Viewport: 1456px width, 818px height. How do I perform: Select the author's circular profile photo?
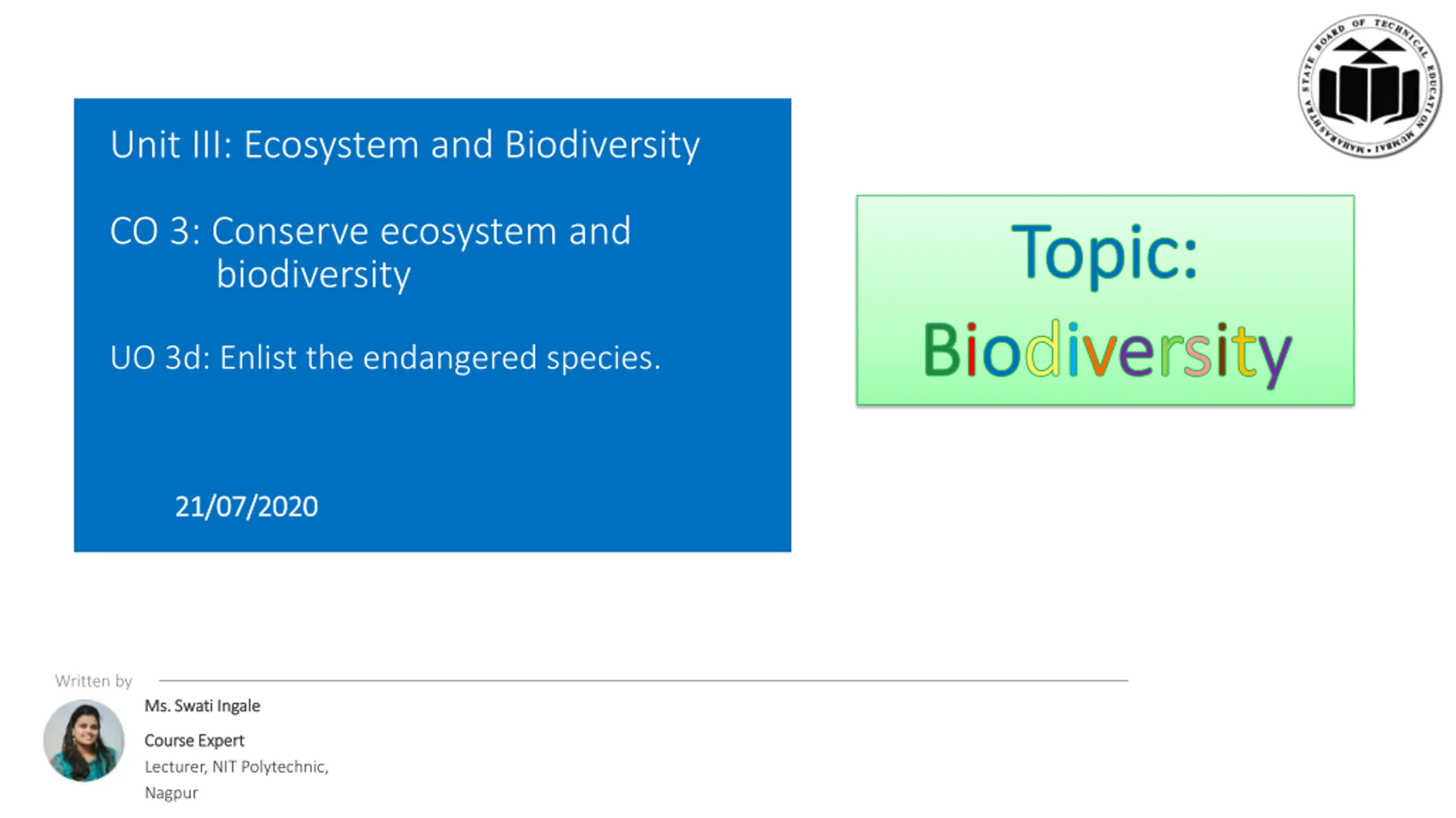pyautogui.click(x=84, y=740)
